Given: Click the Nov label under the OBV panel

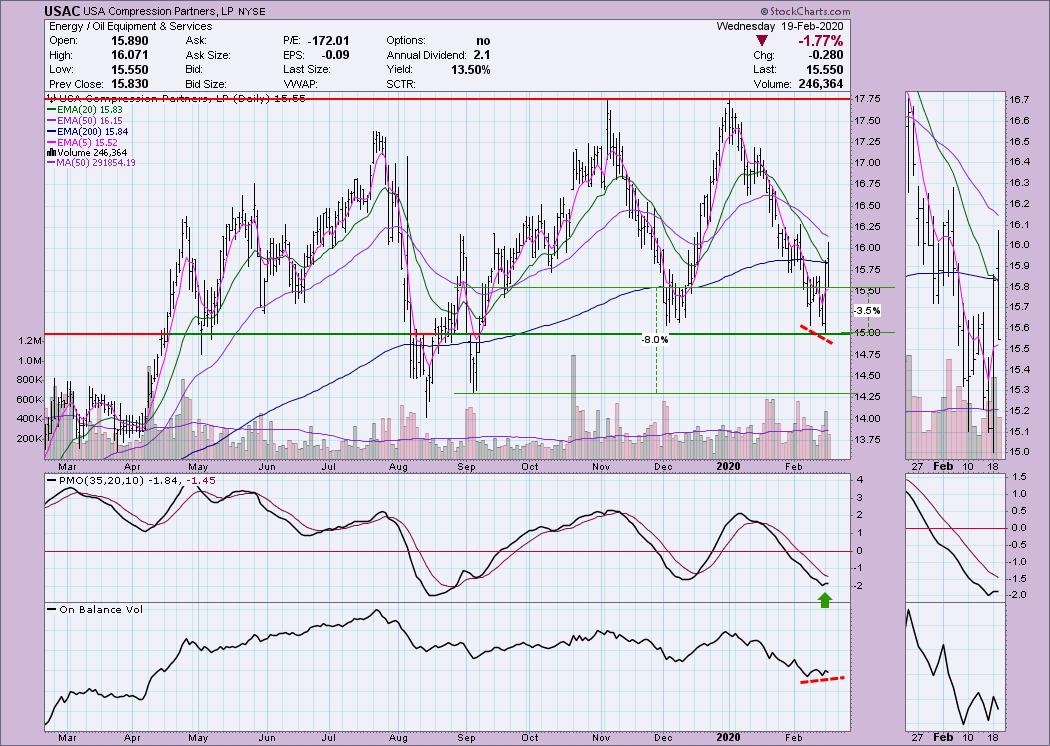Looking at the screenshot, I should [x=601, y=738].
